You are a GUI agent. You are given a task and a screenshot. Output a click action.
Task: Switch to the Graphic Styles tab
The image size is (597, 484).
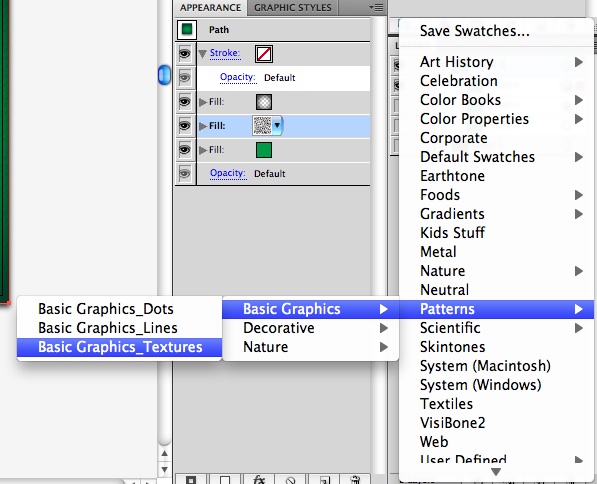pos(292,8)
